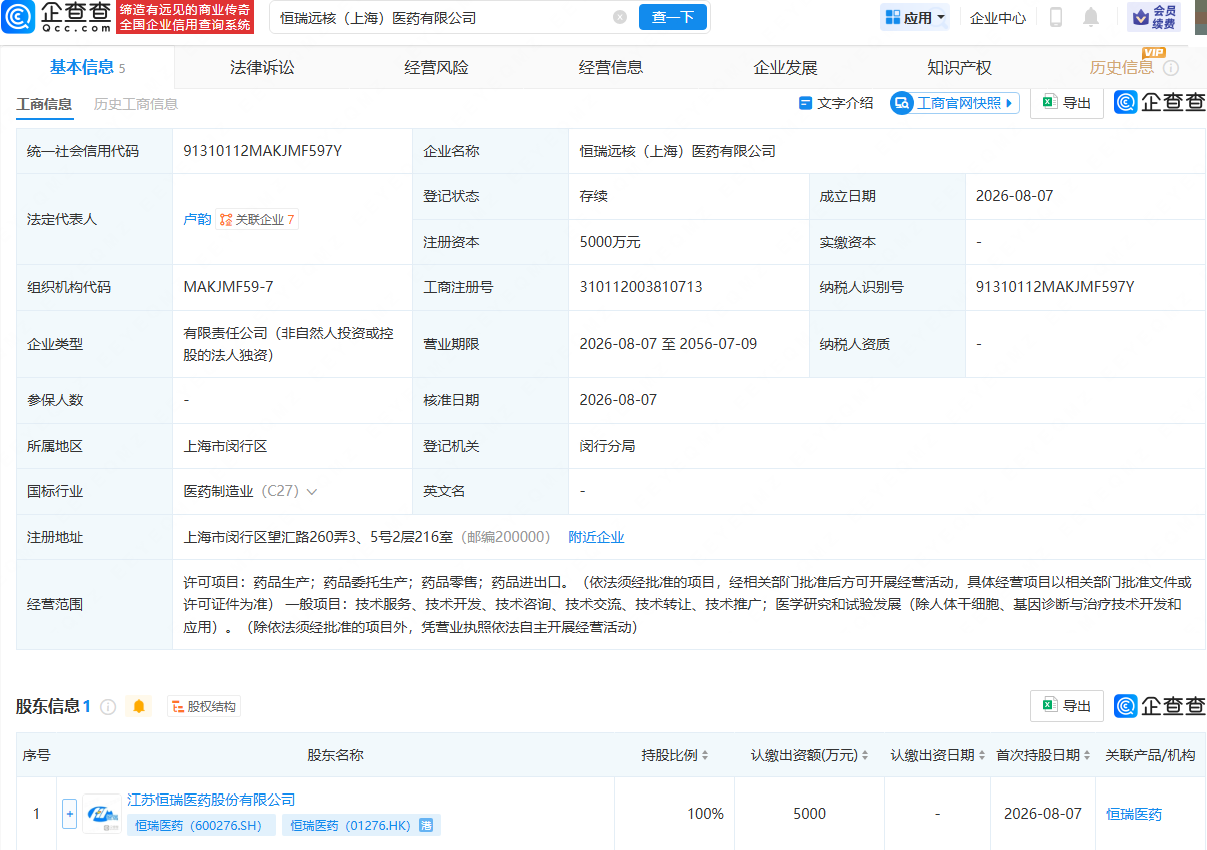Select the 工商信息 sub-tab
Screen dimensions: 1207x850
[x=44, y=103]
